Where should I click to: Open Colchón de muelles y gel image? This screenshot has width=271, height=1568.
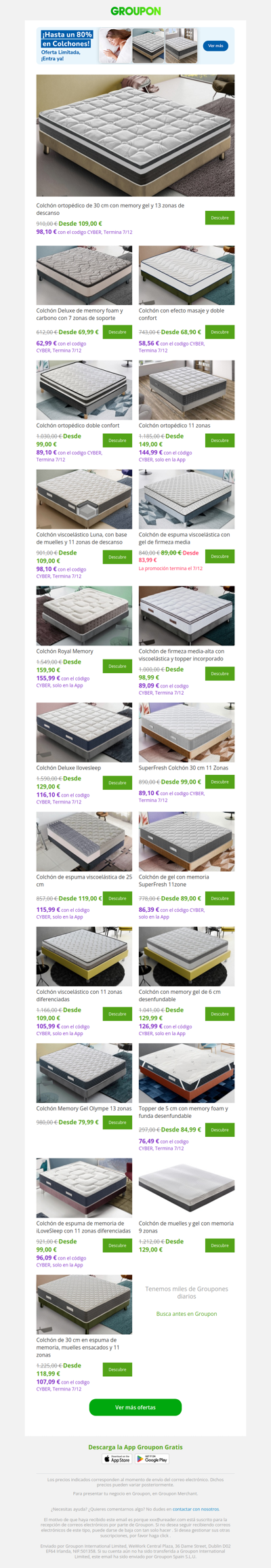pyautogui.click(x=187, y=1188)
